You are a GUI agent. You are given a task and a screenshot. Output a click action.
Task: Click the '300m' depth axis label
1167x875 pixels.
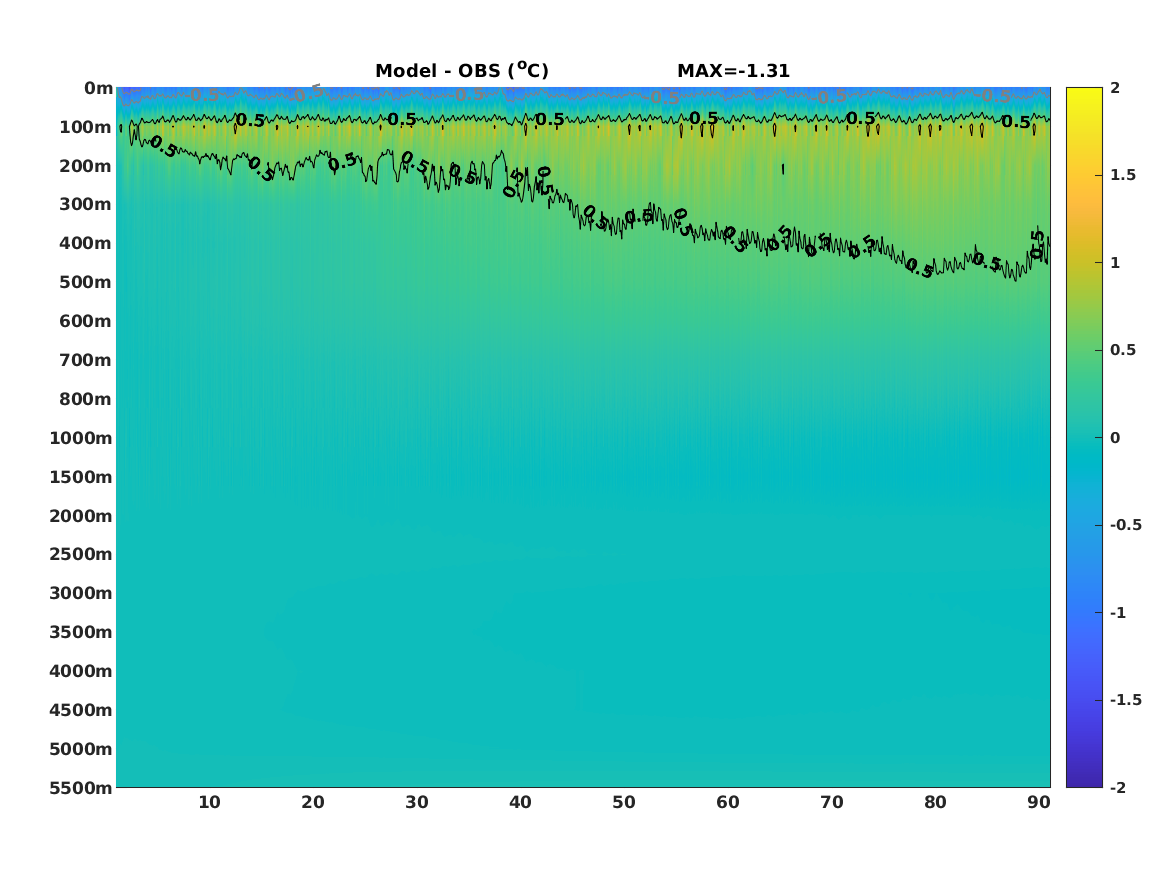point(86,205)
